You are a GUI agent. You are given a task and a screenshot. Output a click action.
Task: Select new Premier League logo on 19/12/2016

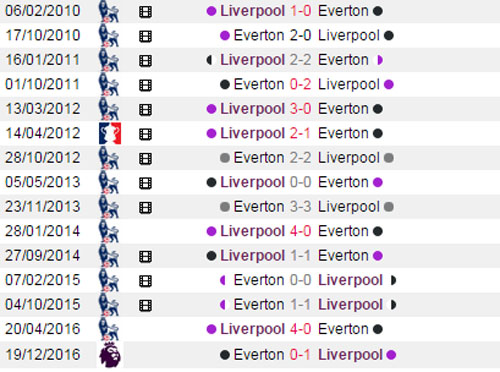pos(110,355)
